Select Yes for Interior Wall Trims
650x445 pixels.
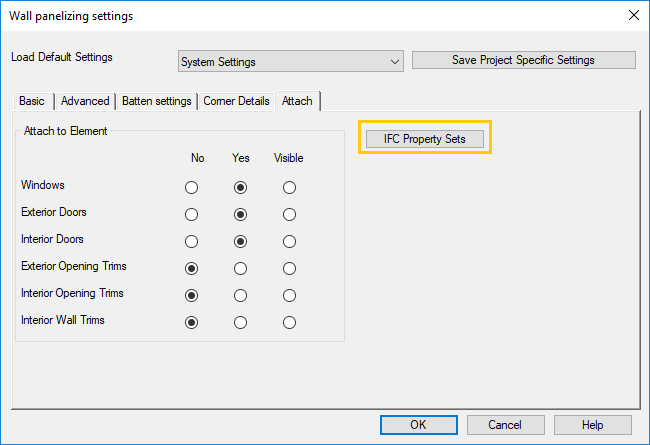pos(240,322)
